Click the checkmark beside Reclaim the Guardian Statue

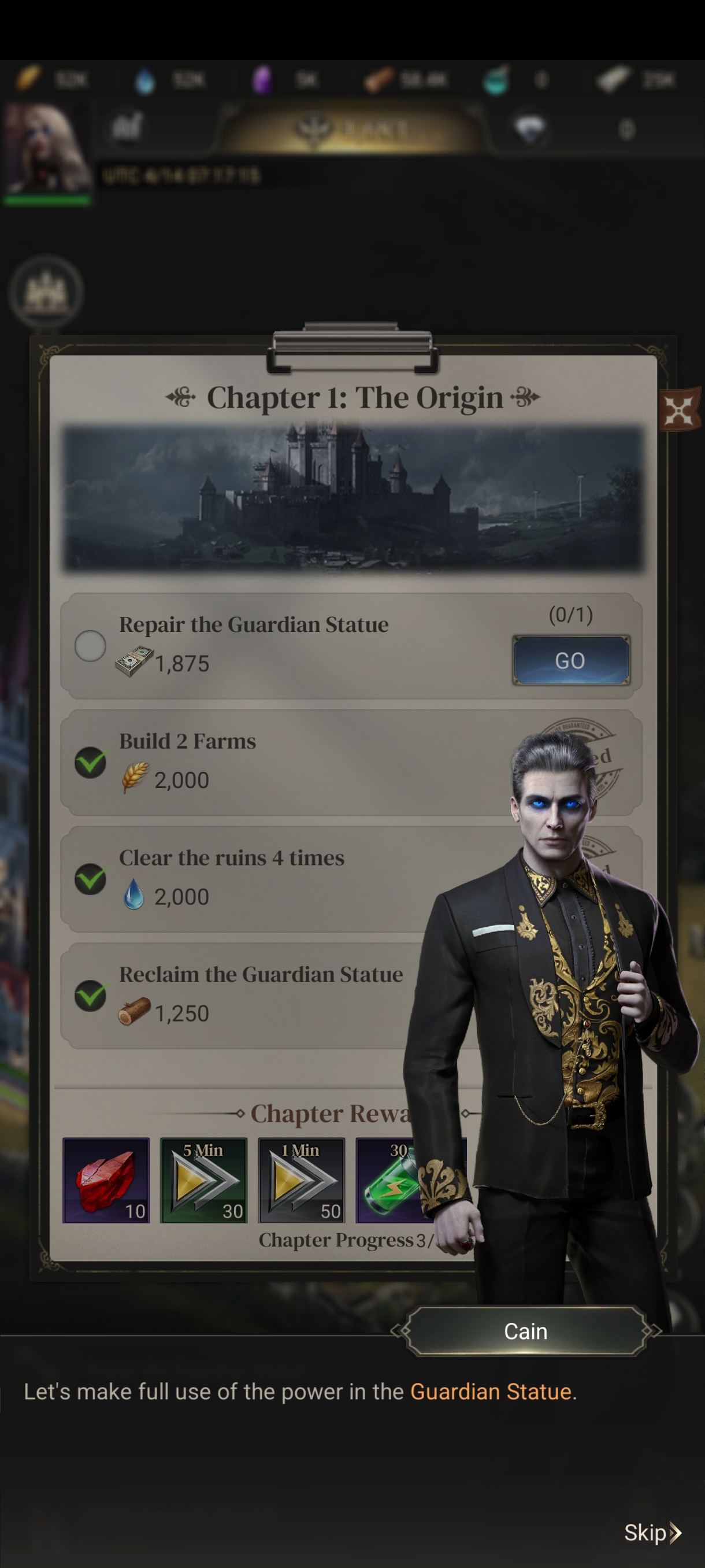pos(90,995)
